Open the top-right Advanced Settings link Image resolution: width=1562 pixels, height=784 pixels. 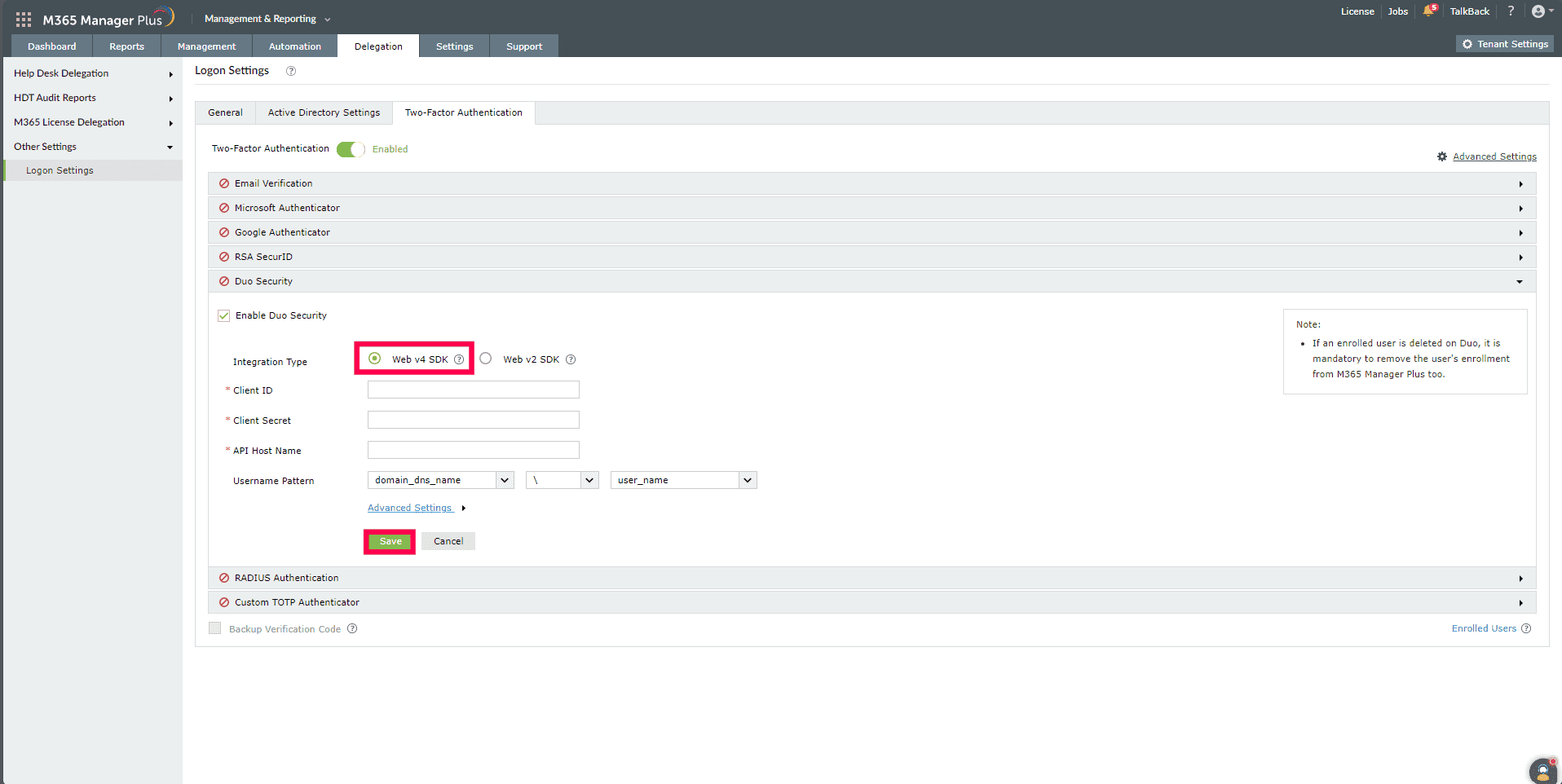(1494, 156)
